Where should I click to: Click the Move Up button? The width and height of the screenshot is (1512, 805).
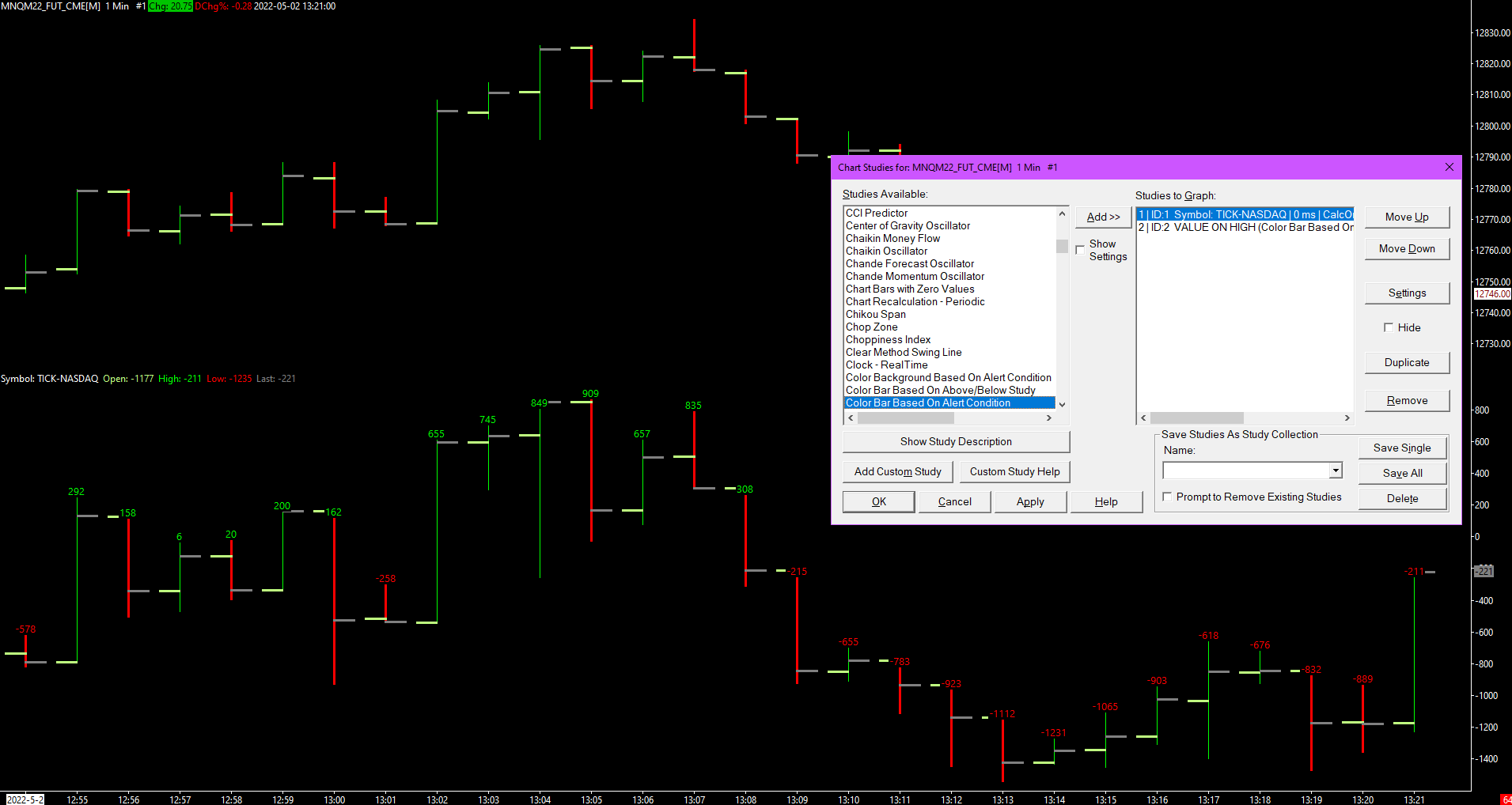[x=1407, y=217]
